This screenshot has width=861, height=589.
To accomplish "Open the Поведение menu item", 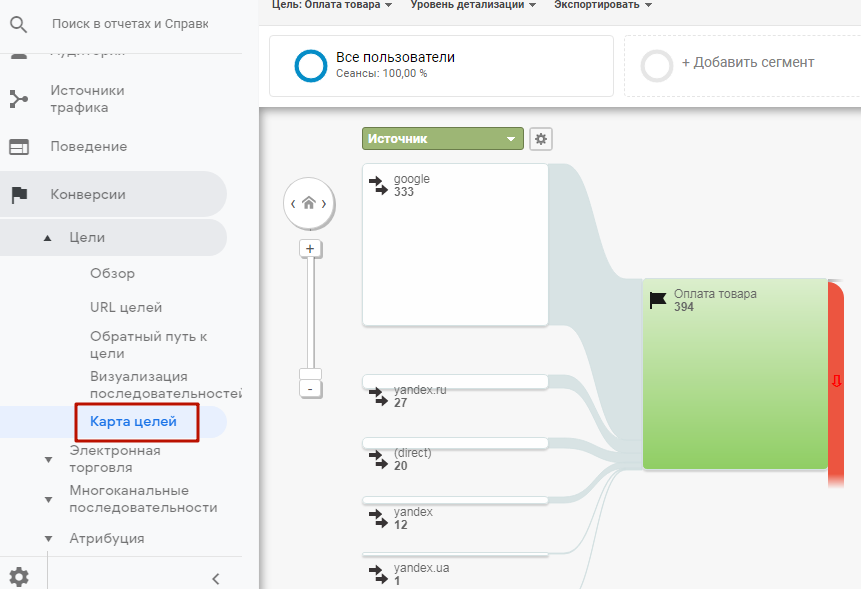I will (x=88, y=147).
